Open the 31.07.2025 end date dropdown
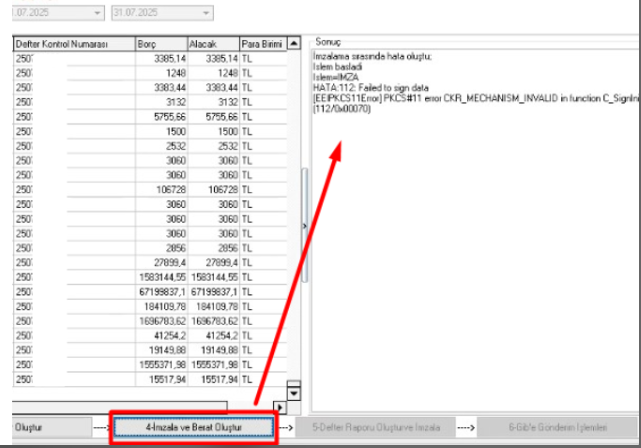 (205, 13)
